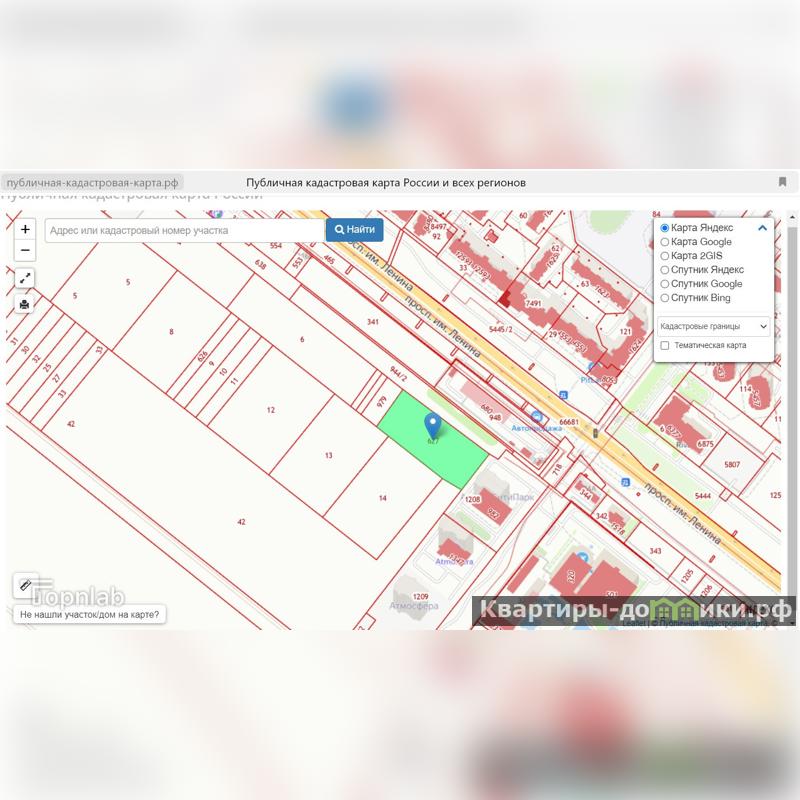Click the blue location pin marker
The height and width of the screenshot is (800, 800).
click(433, 426)
